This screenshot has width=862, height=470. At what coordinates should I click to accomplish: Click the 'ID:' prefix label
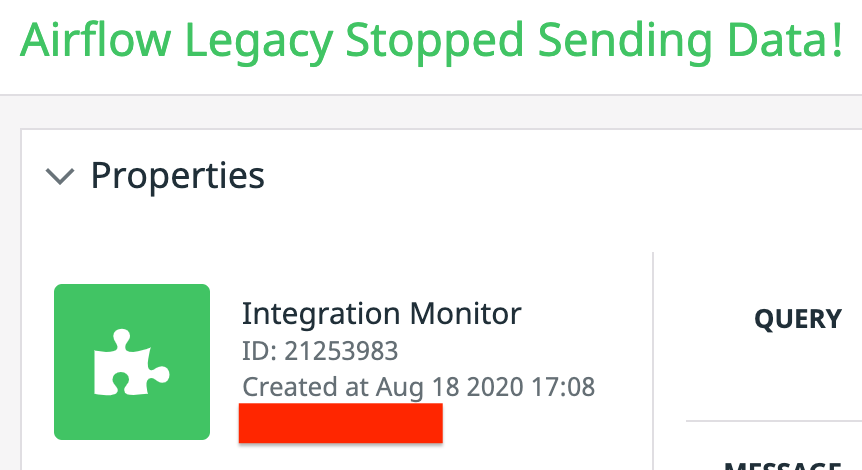pyautogui.click(x=259, y=351)
